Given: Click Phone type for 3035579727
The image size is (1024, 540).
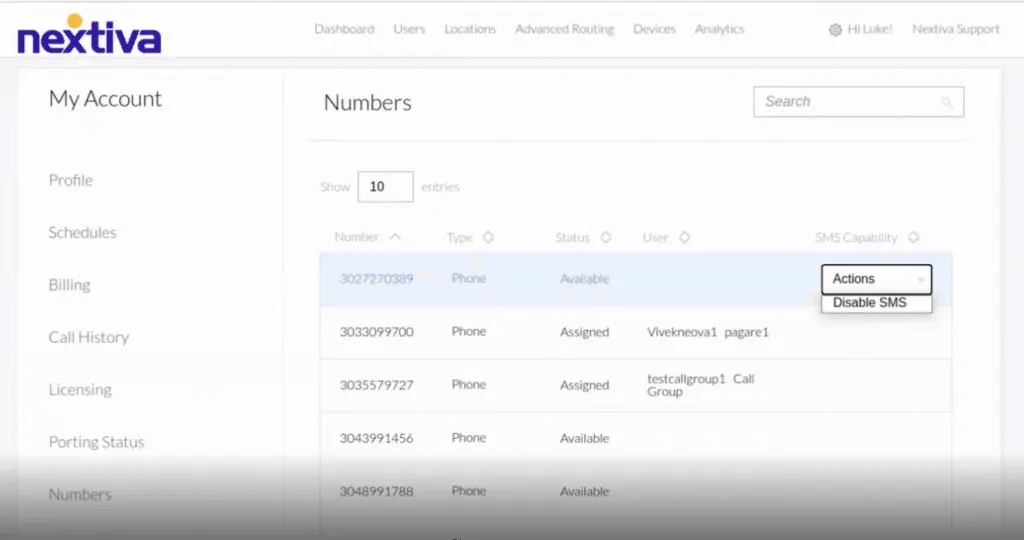Looking at the screenshot, I should pos(469,385).
